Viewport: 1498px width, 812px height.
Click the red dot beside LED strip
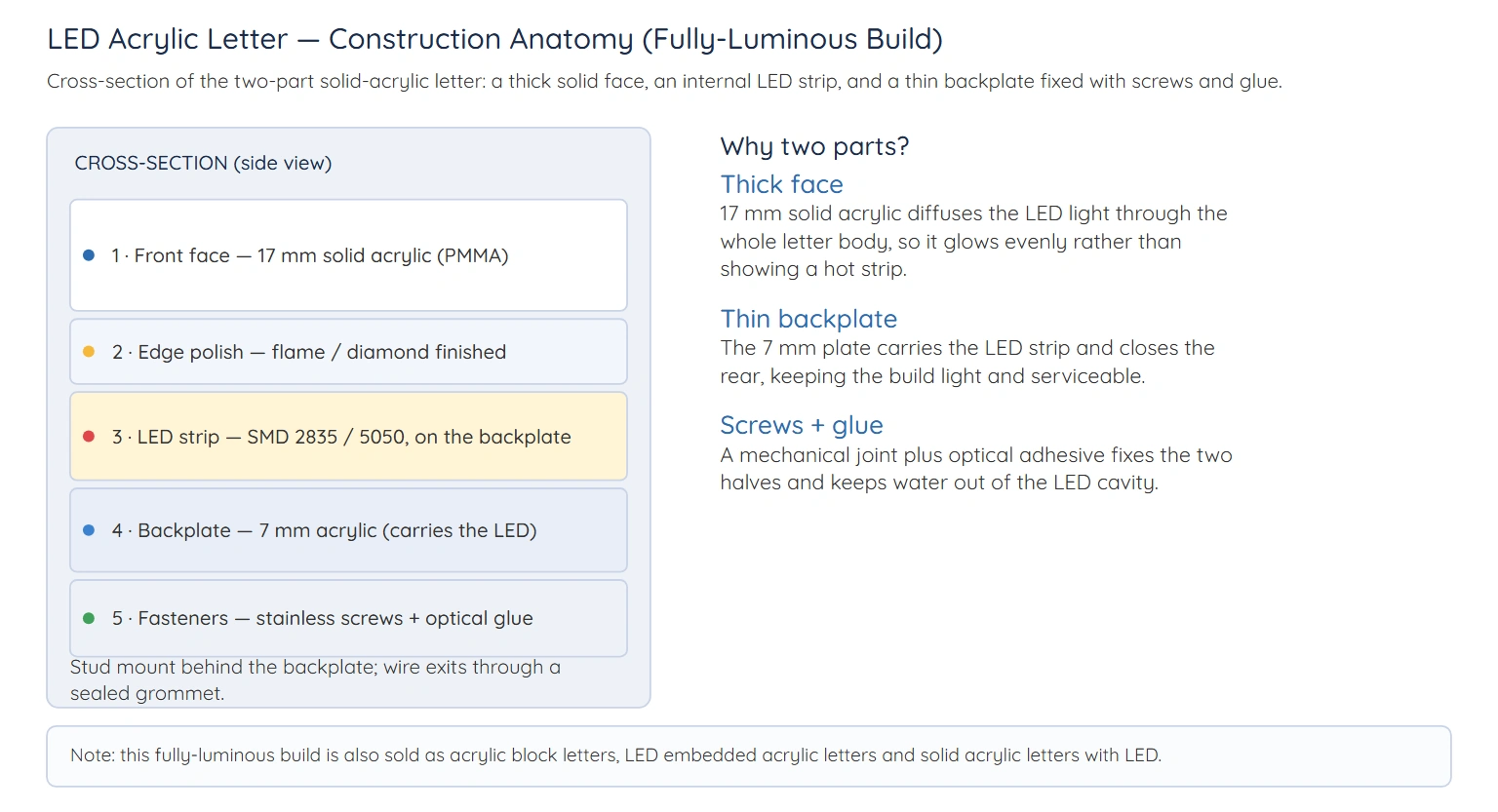pos(89,437)
